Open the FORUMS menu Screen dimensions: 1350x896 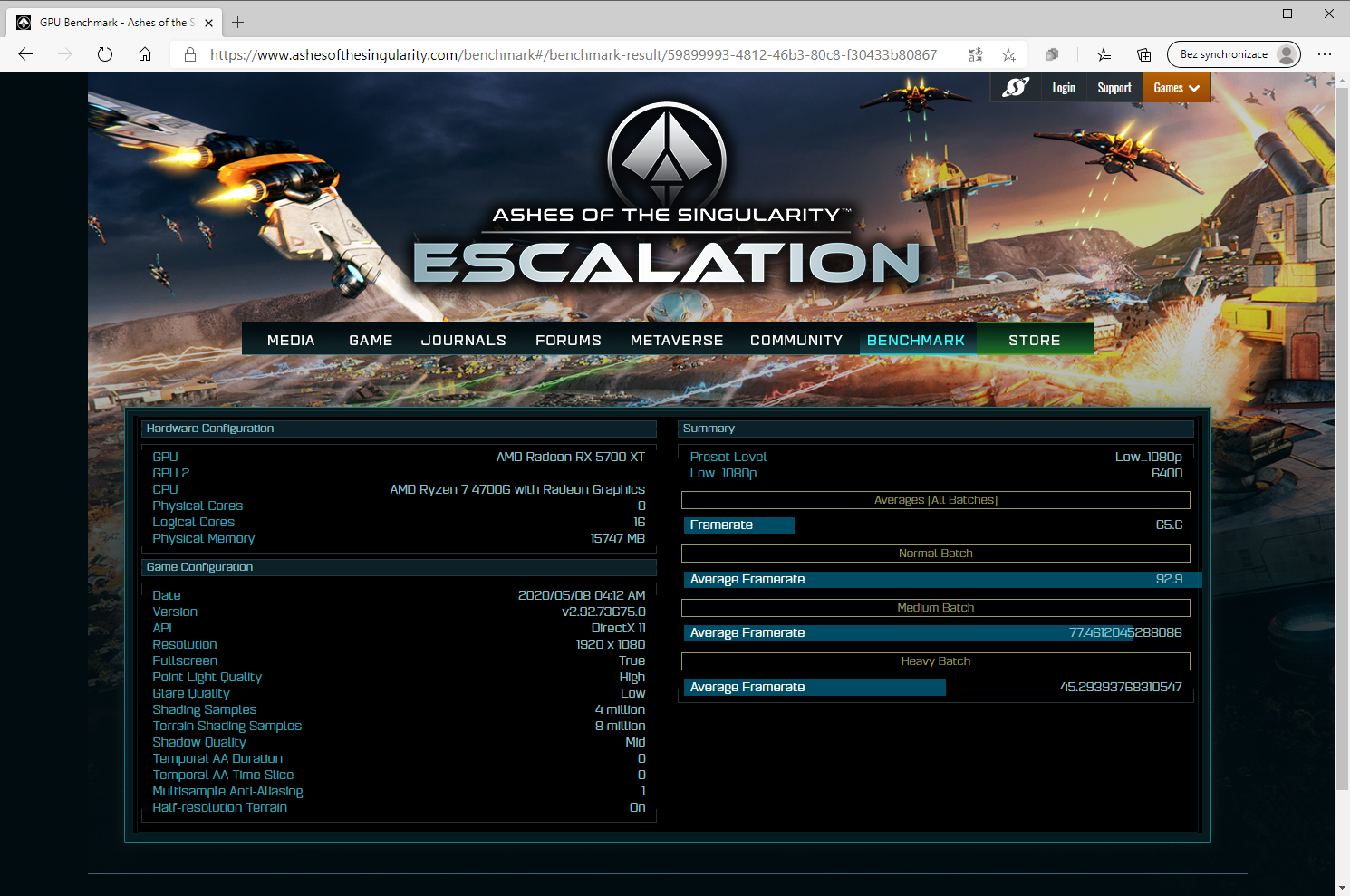coord(568,340)
